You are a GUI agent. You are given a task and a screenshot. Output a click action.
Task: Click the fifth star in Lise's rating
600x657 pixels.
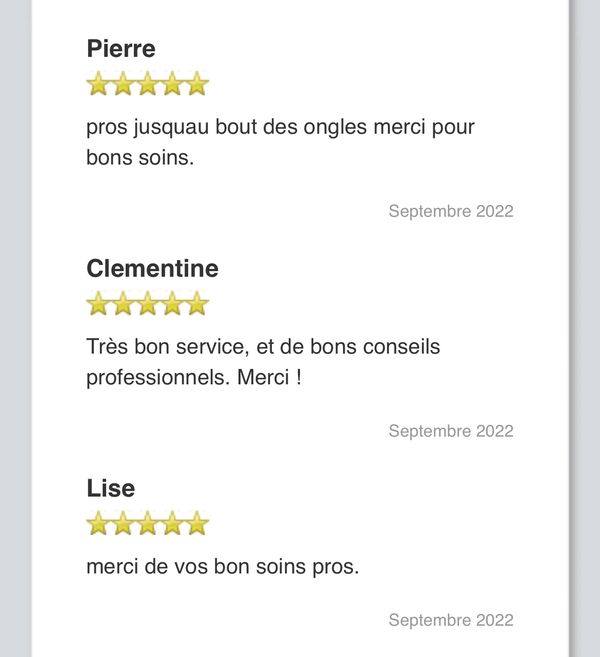[x=197, y=524]
